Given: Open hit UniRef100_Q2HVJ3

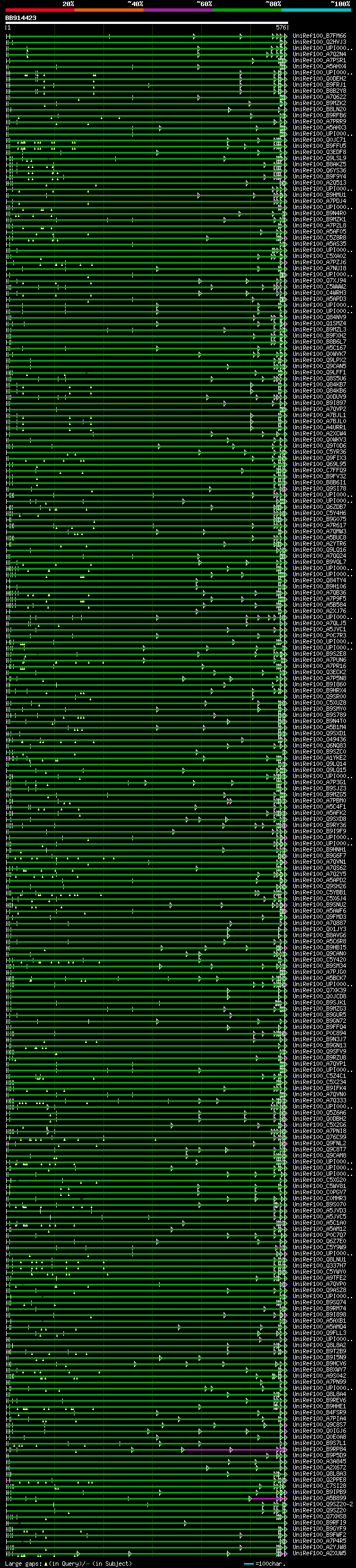Looking at the screenshot, I should 319,42.
